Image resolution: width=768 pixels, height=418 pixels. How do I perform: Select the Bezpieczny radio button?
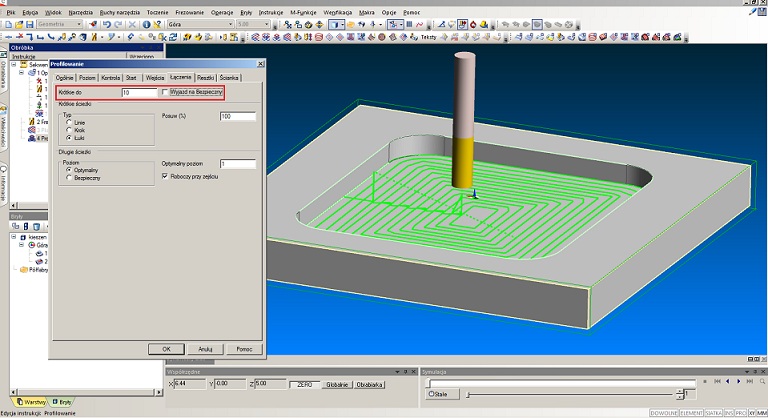(x=69, y=177)
